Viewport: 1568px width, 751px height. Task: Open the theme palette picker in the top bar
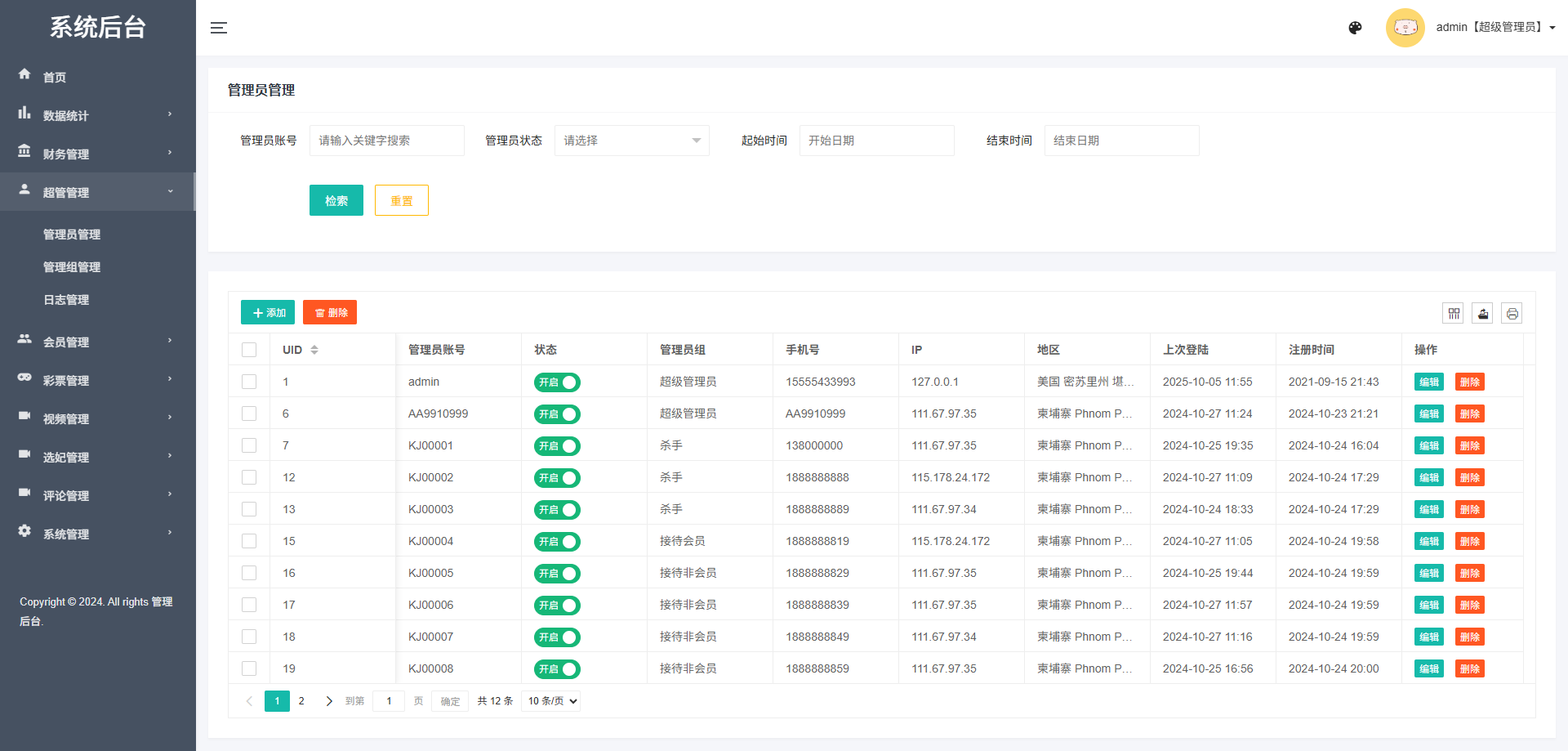point(1355,27)
